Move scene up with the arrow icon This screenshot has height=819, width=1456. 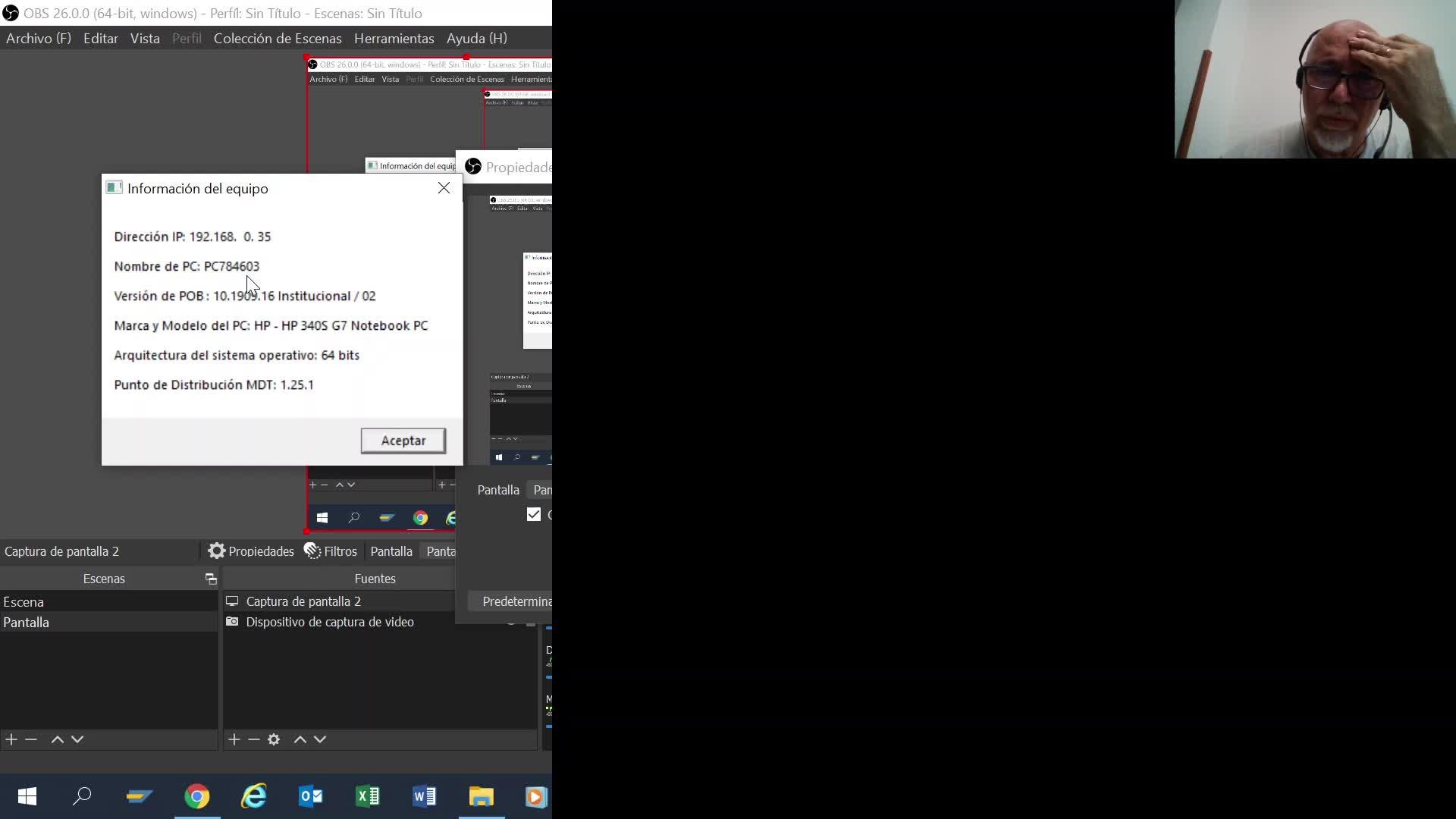tap(57, 739)
